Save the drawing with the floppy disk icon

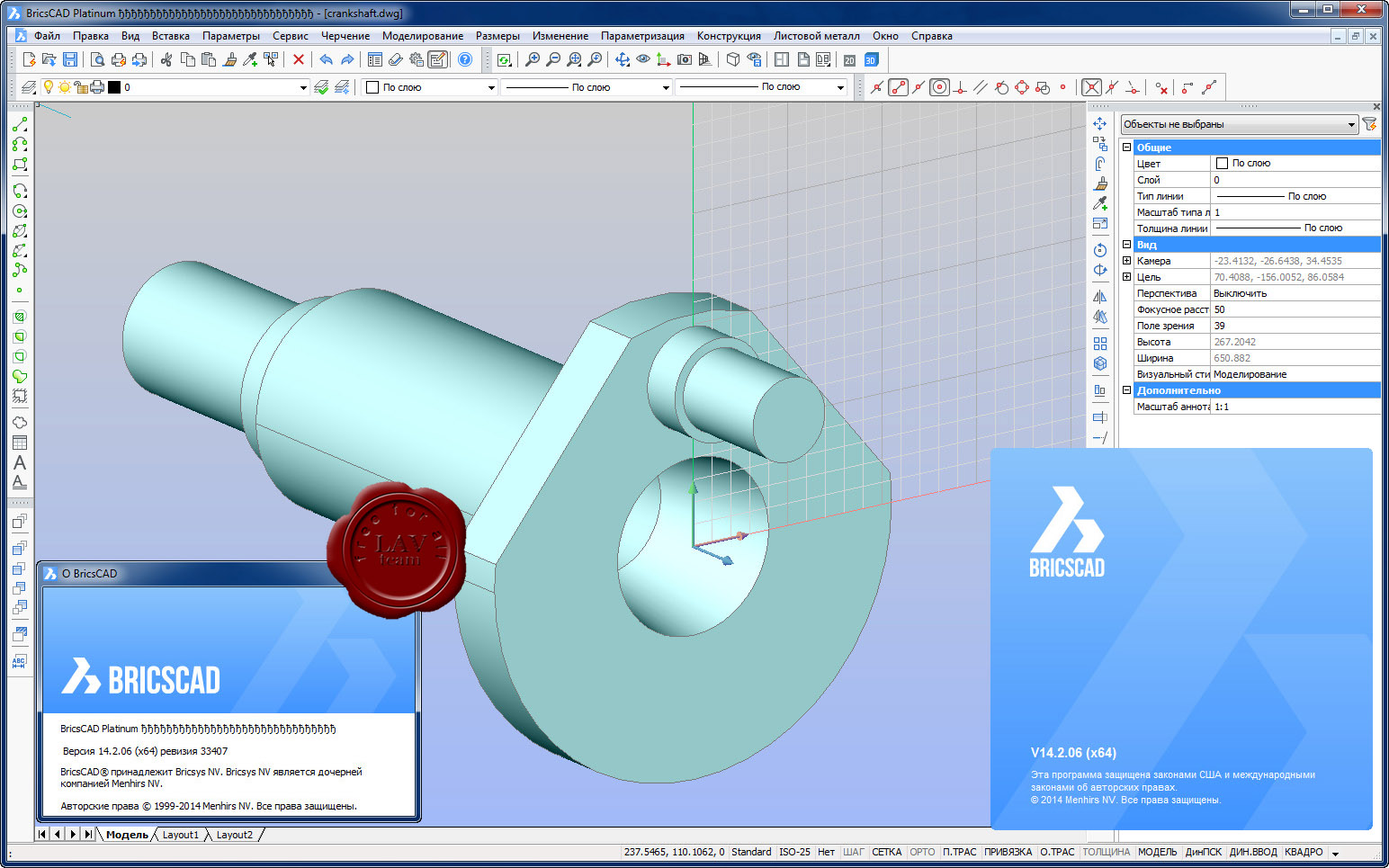[69, 59]
